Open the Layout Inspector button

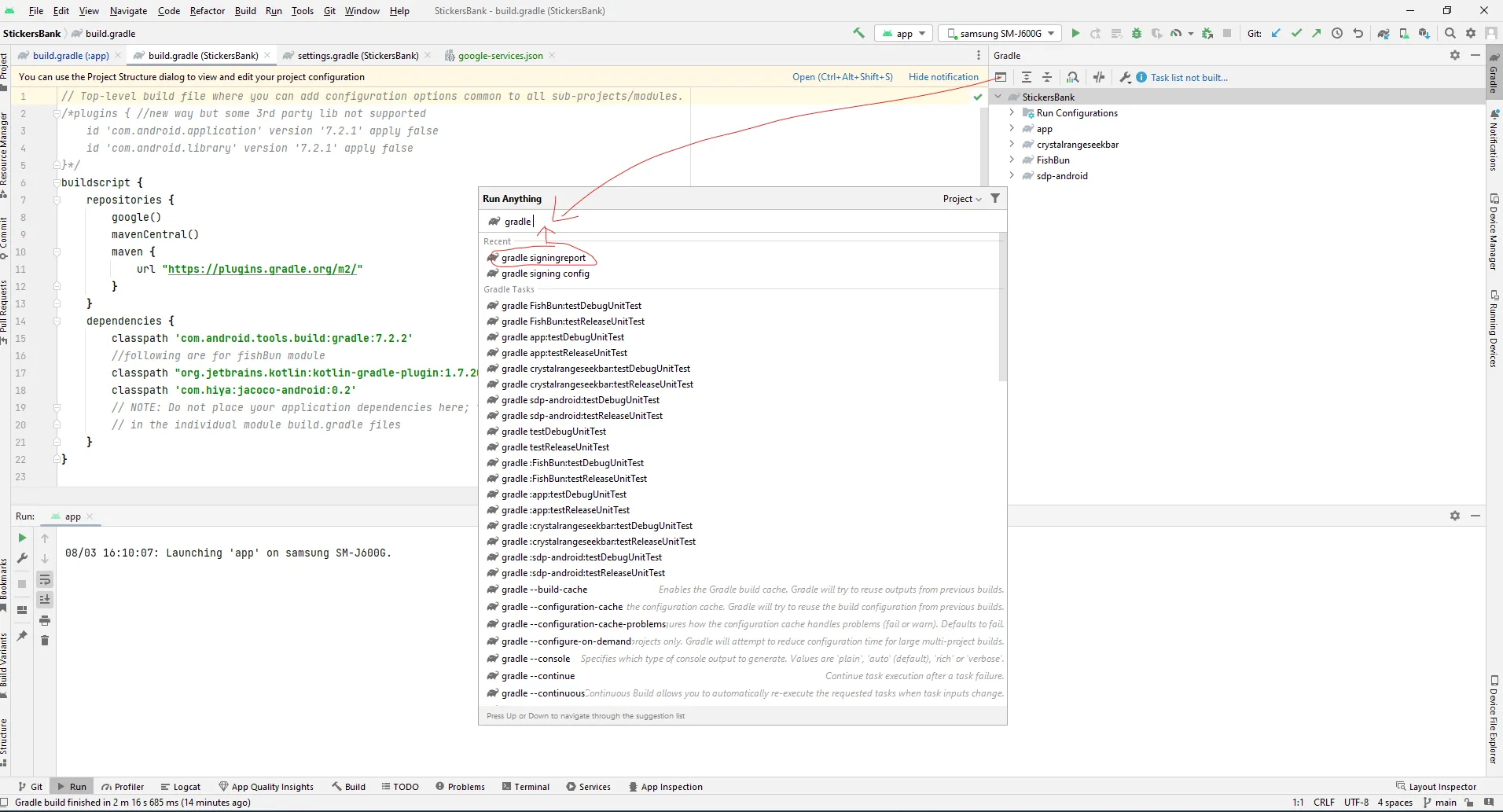tap(1436, 786)
